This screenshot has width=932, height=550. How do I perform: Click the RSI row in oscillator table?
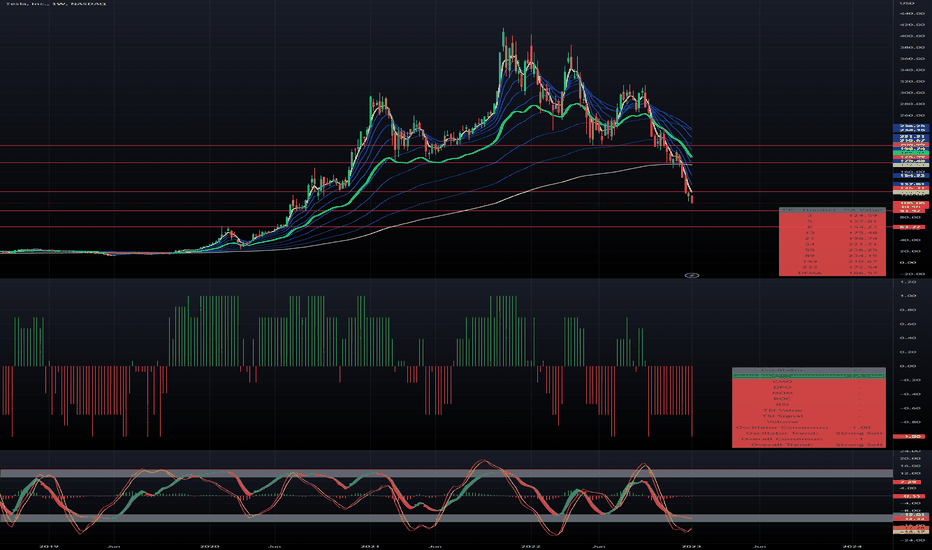point(809,405)
